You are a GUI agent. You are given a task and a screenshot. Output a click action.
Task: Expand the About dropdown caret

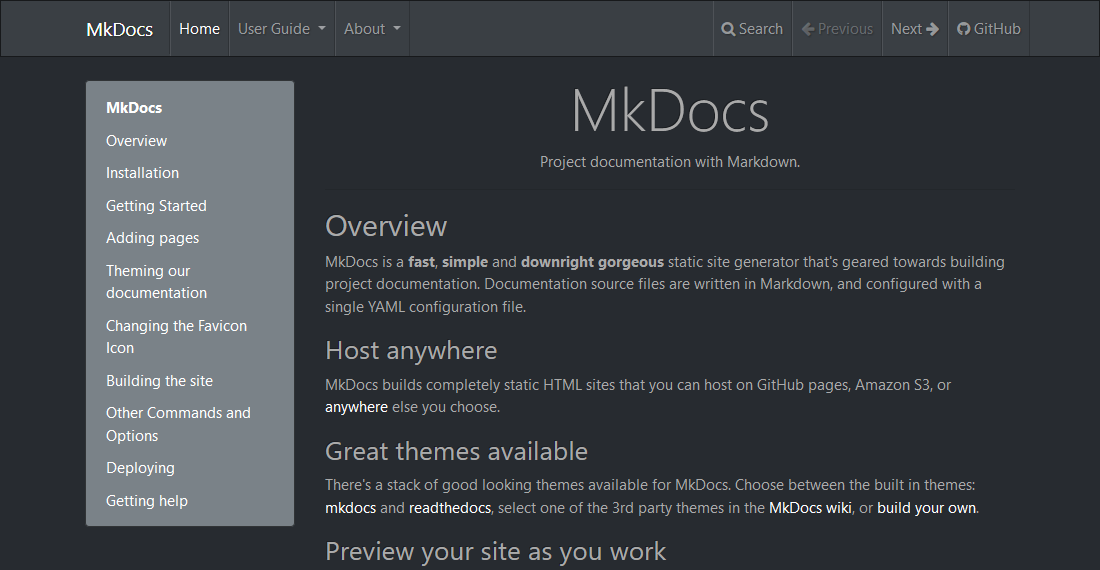click(397, 29)
